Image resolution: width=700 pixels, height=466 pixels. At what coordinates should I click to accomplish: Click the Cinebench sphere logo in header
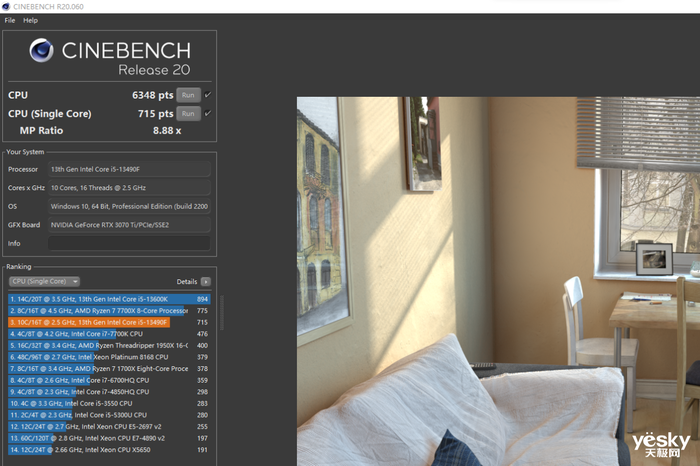click(42, 50)
